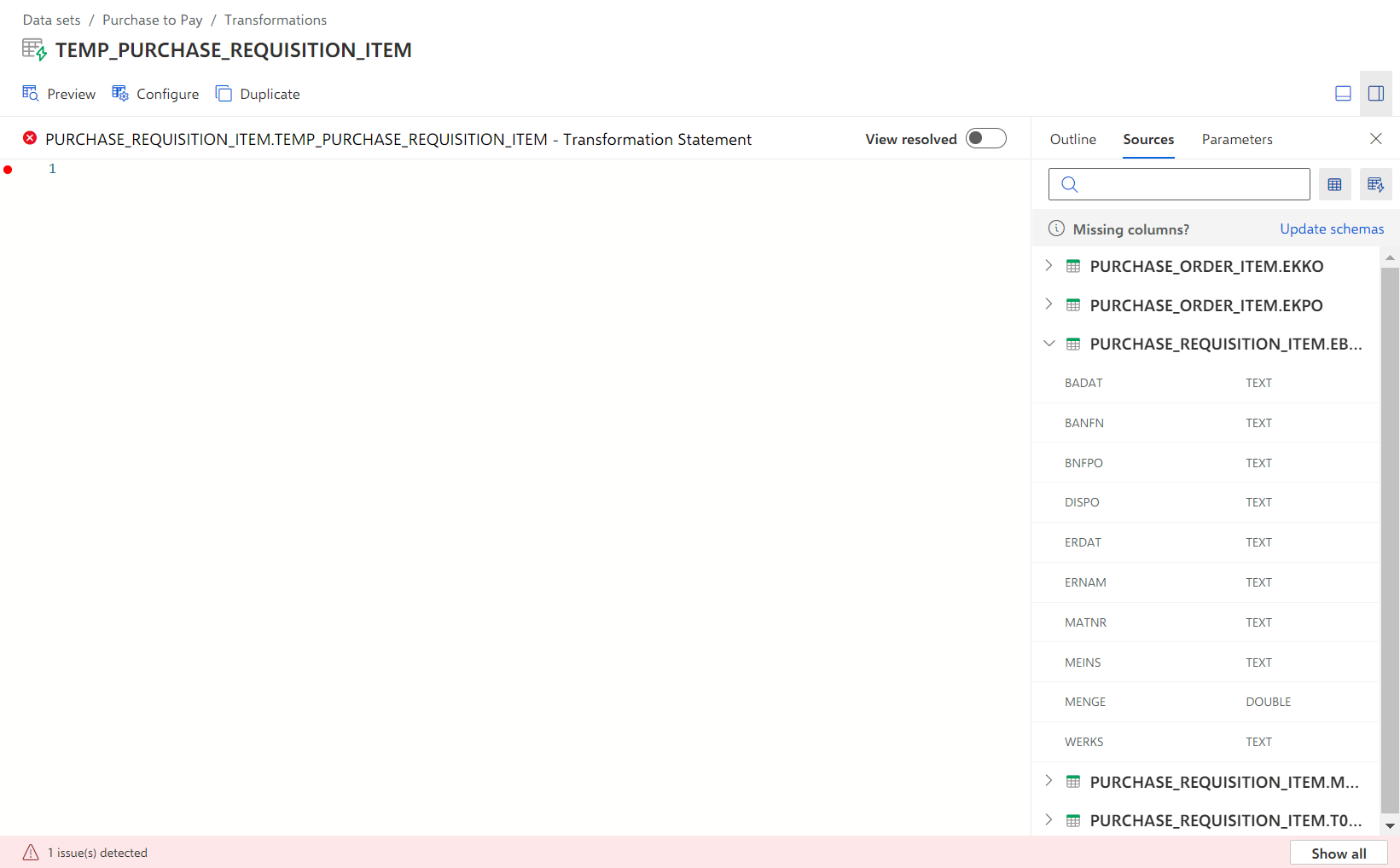Click Data sets breadcrumb

click(x=52, y=20)
